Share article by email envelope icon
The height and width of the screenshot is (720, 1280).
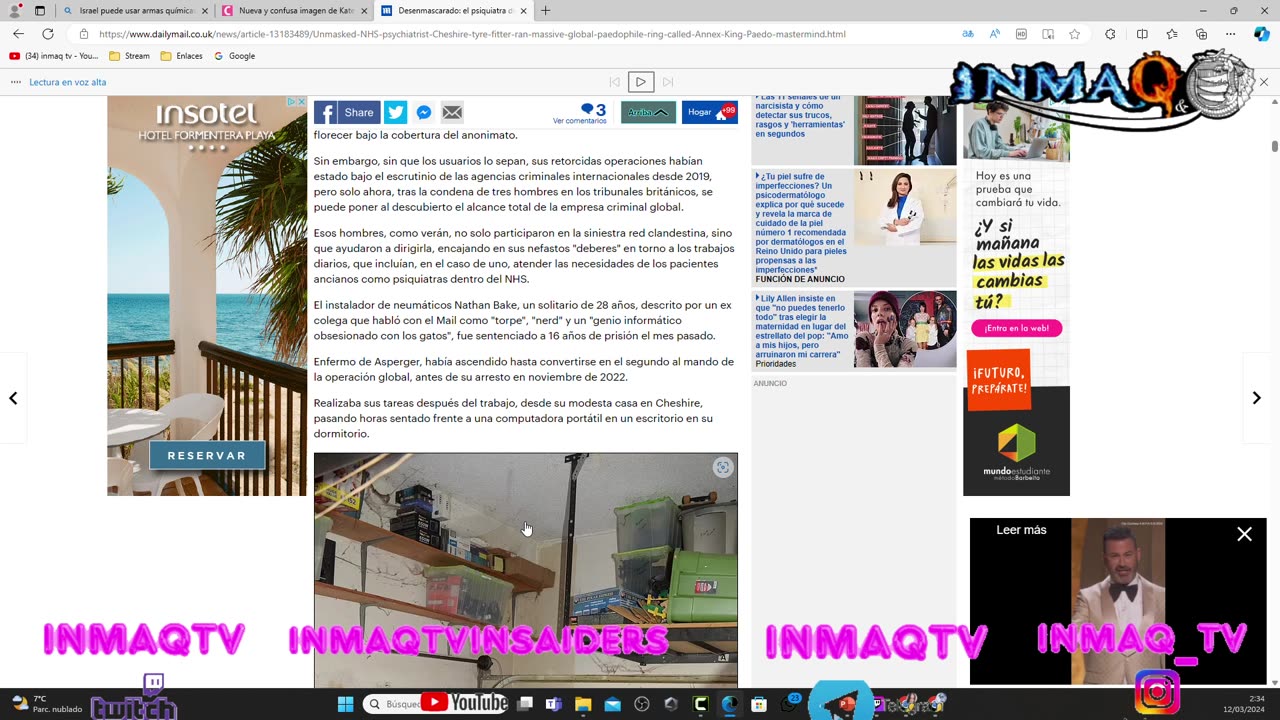452,113
